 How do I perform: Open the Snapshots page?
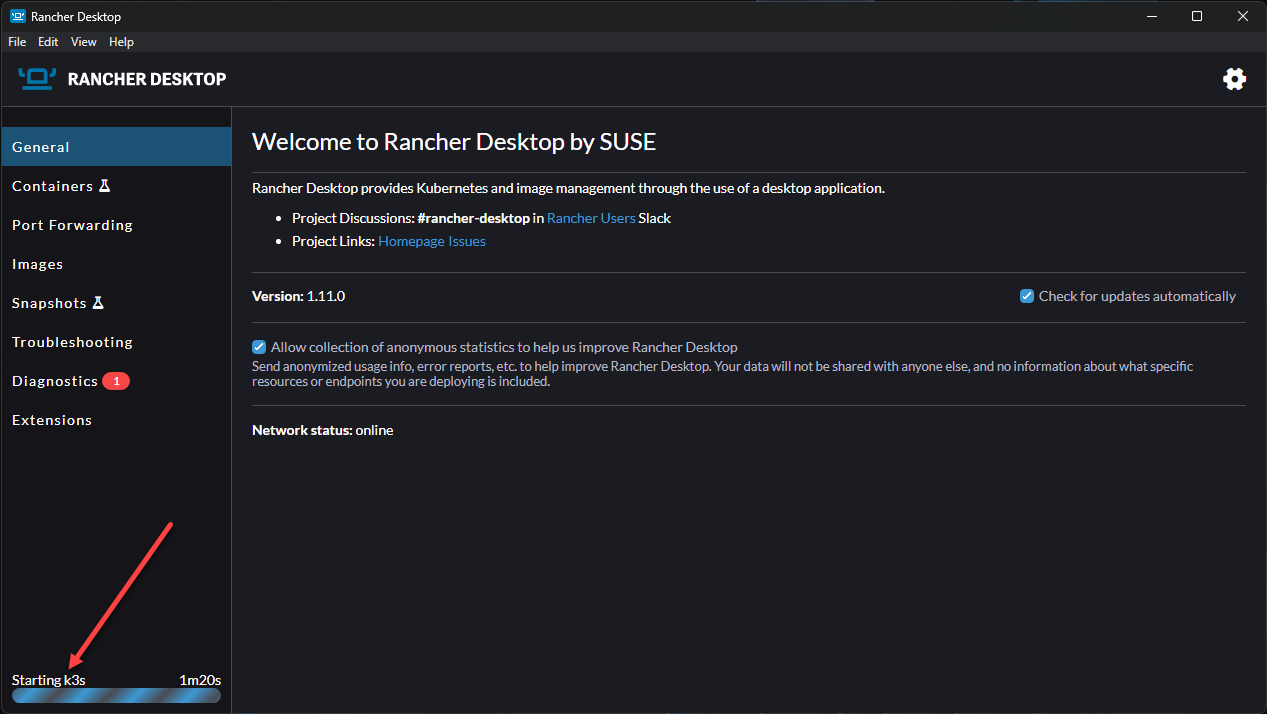[116, 303]
